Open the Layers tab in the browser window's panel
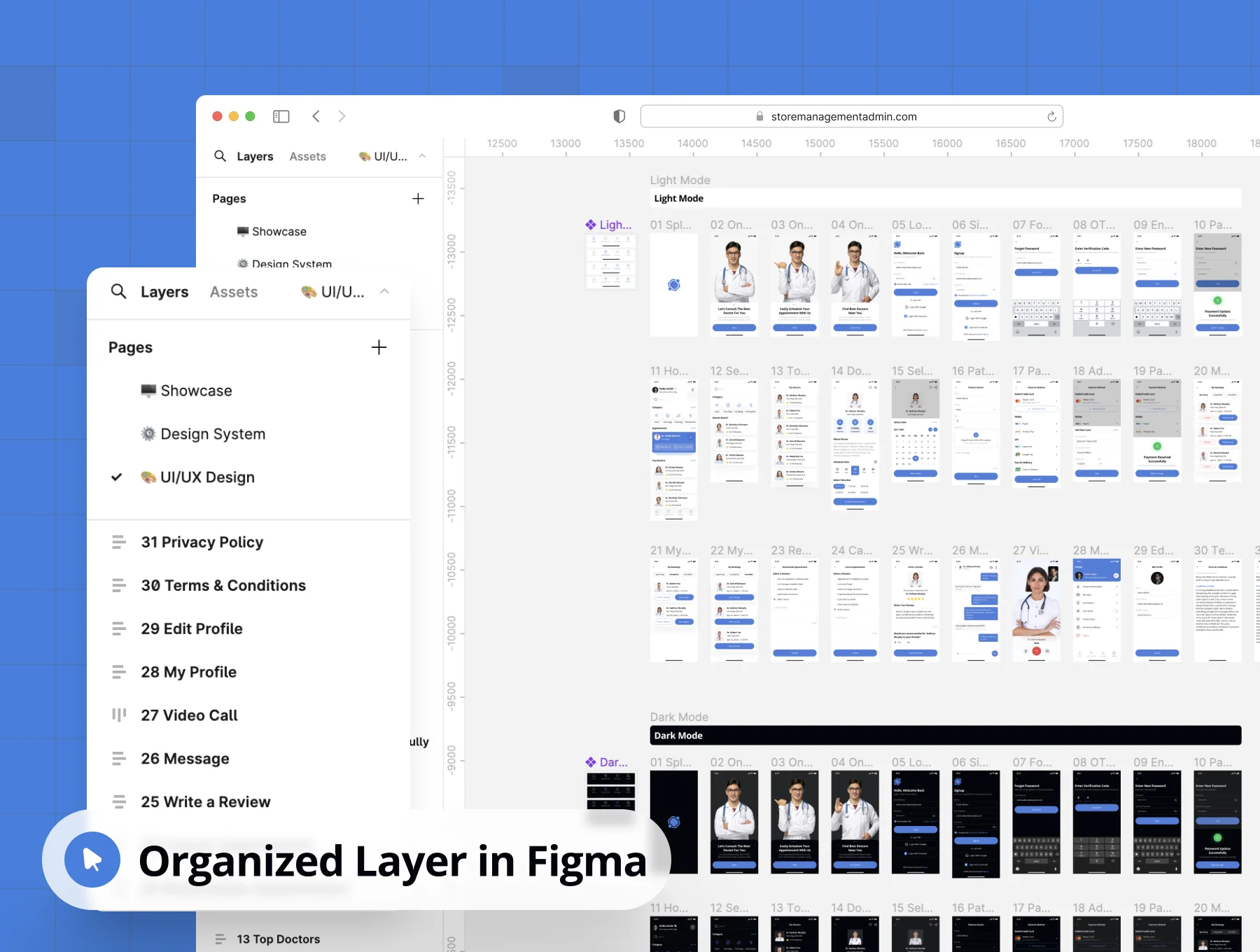 pos(255,156)
